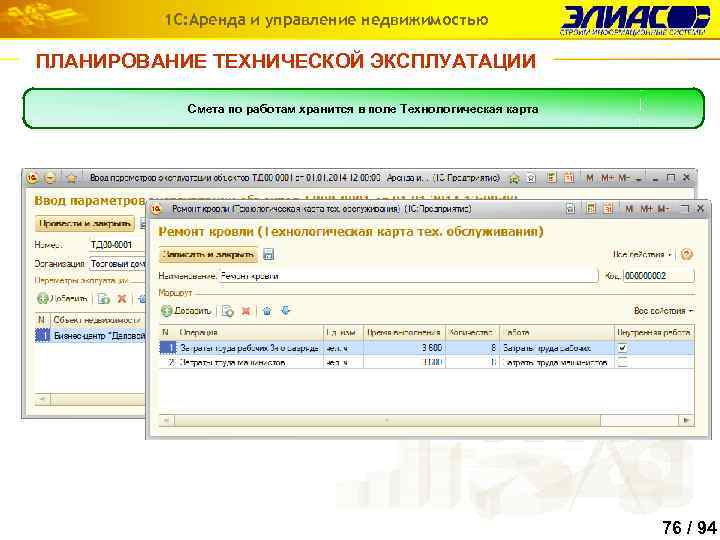Click Записать и закрыть button

[x=208, y=254]
